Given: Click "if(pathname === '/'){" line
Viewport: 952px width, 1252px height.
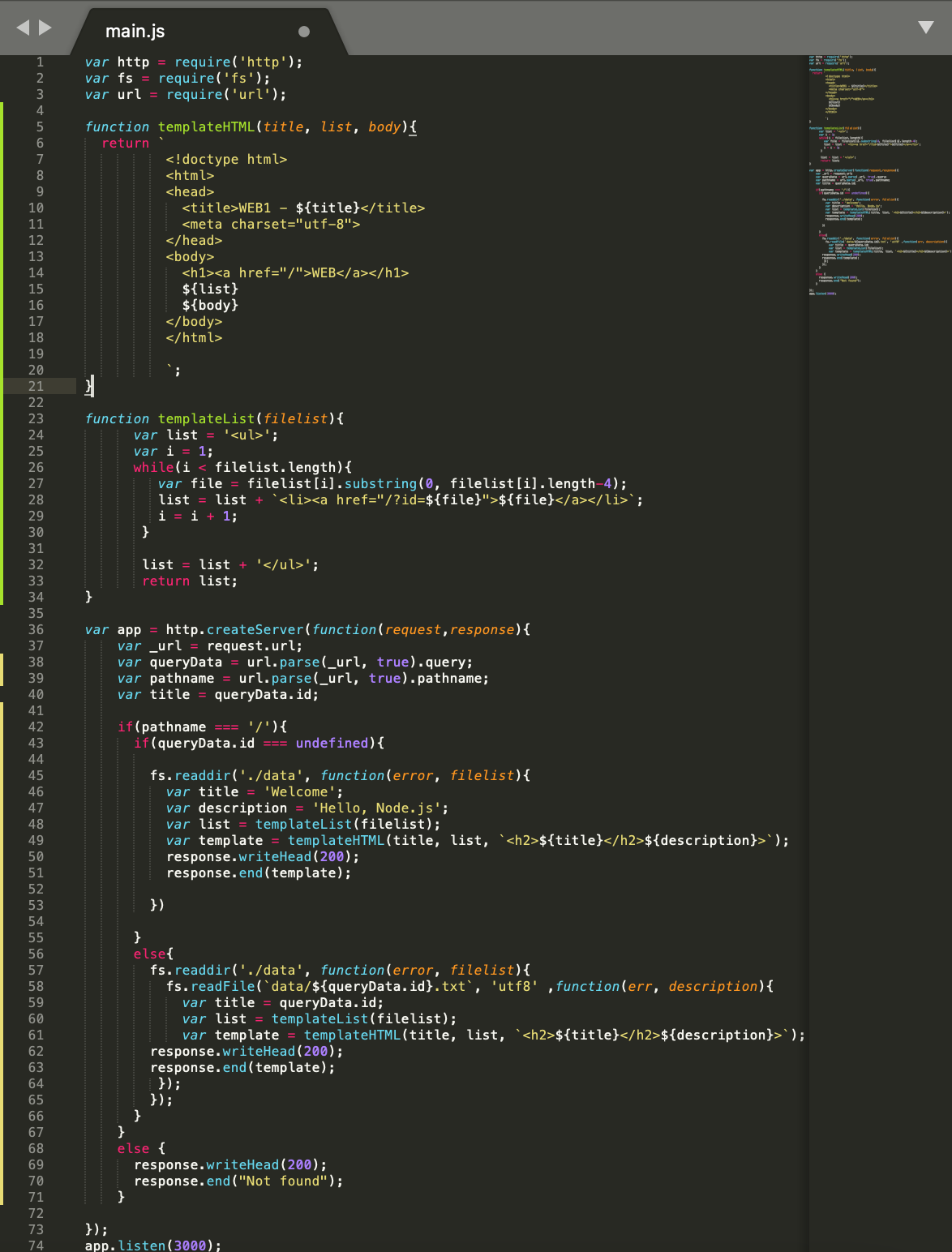Looking at the screenshot, I should [202, 727].
